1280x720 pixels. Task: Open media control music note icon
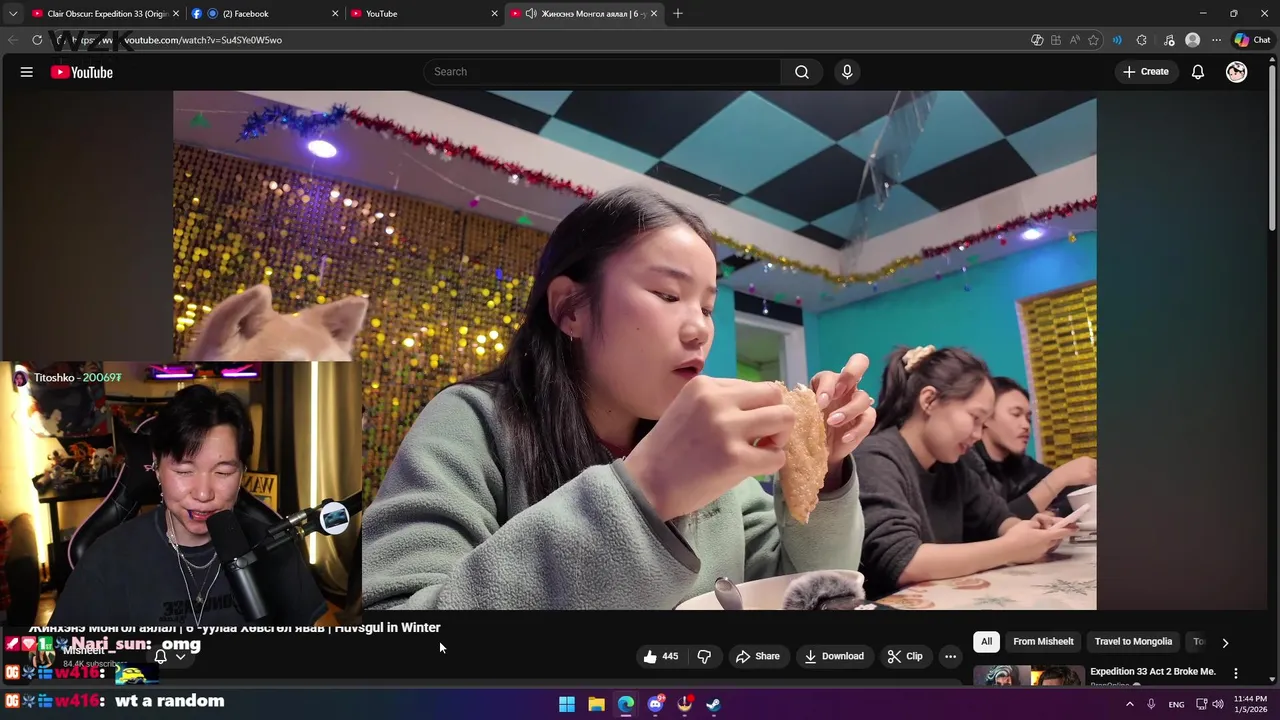(x=1169, y=40)
